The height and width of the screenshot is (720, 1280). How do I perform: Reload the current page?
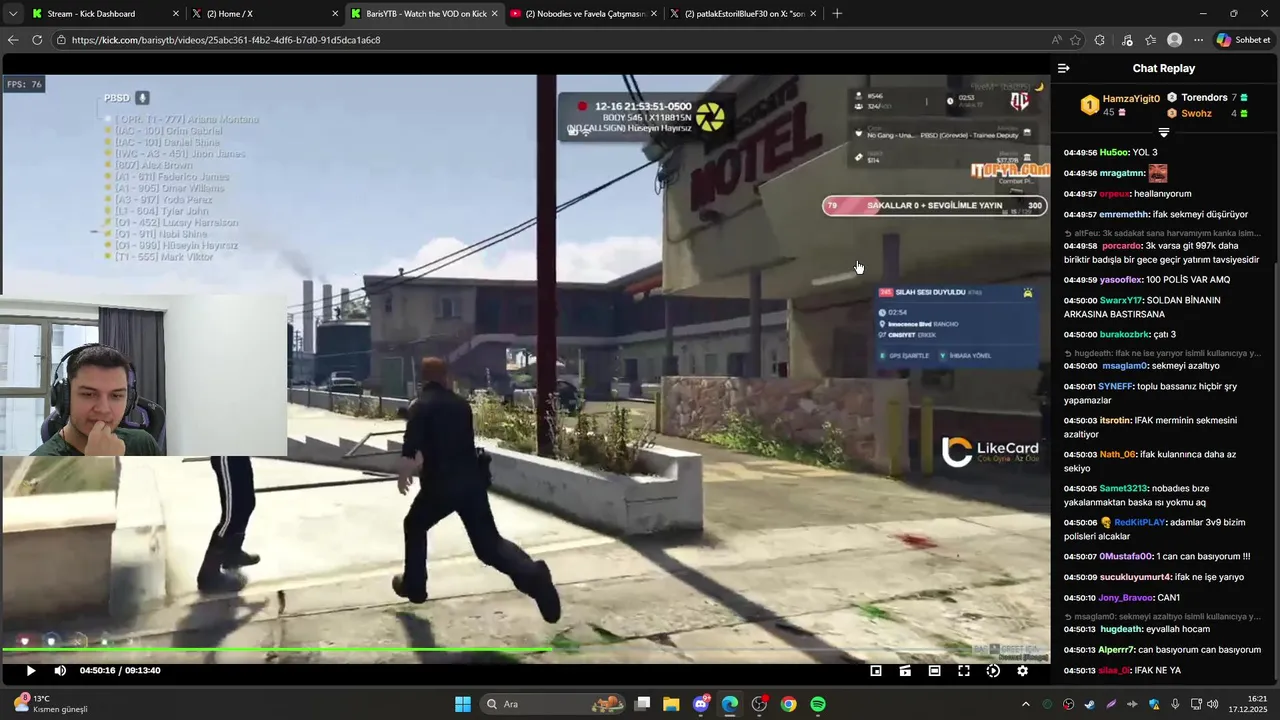click(37, 40)
